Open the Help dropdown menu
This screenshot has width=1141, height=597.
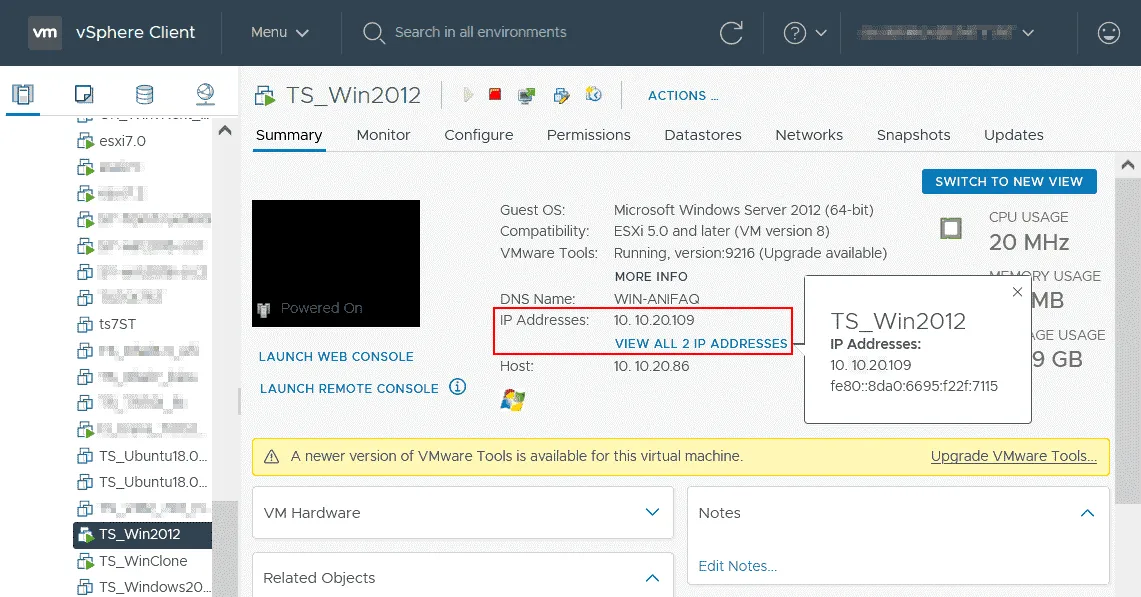(x=805, y=33)
